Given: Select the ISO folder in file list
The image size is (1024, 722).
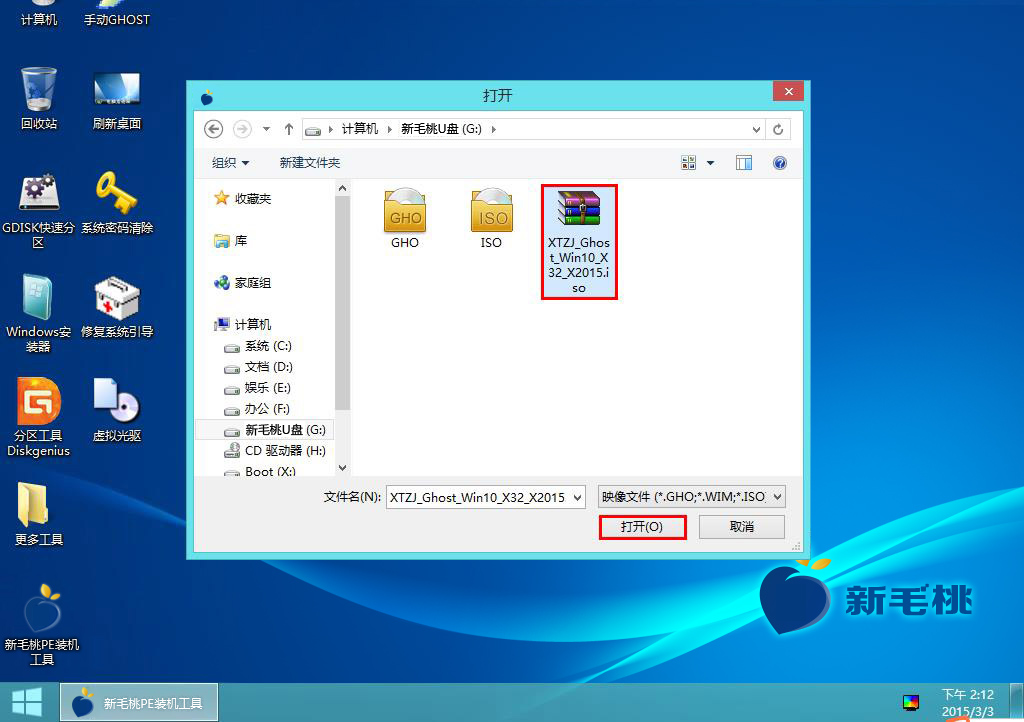Looking at the screenshot, I should (x=491, y=219).
